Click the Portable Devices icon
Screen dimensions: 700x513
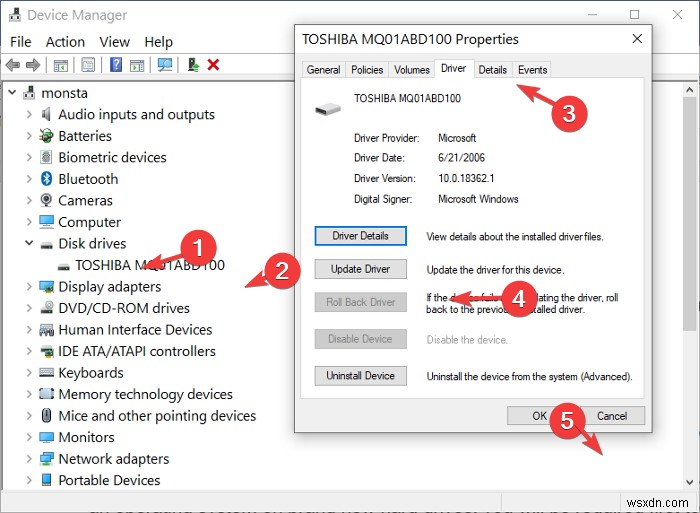point(46,480)
